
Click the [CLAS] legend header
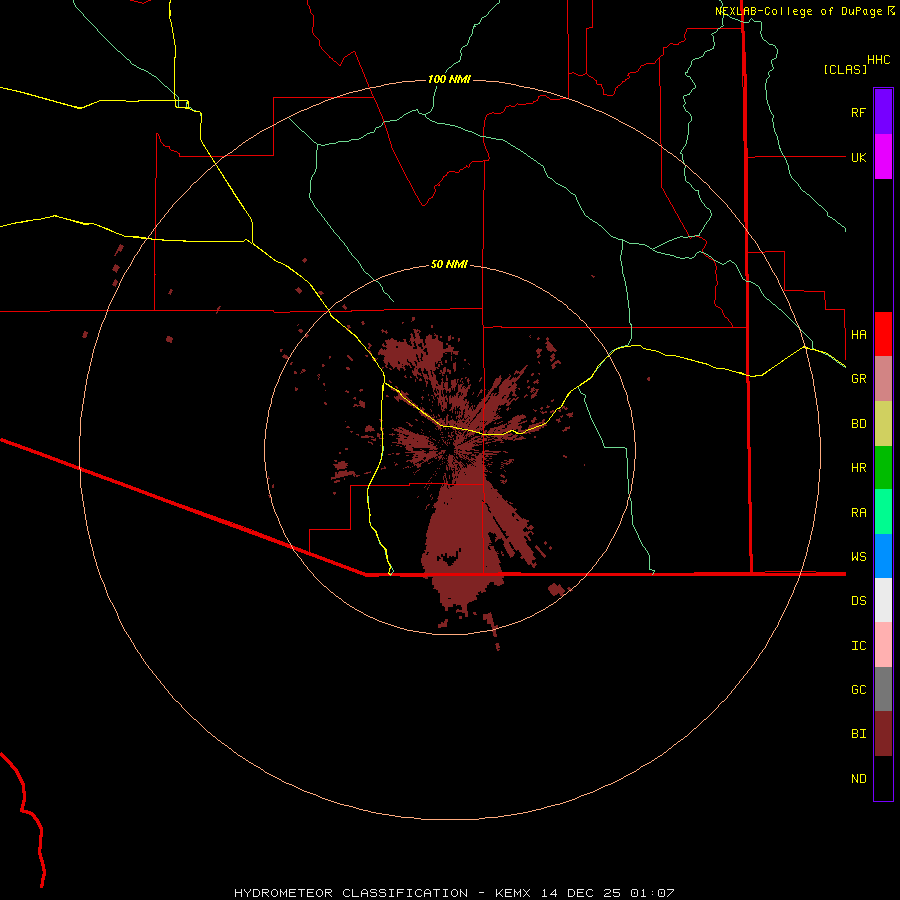[845, 69]
